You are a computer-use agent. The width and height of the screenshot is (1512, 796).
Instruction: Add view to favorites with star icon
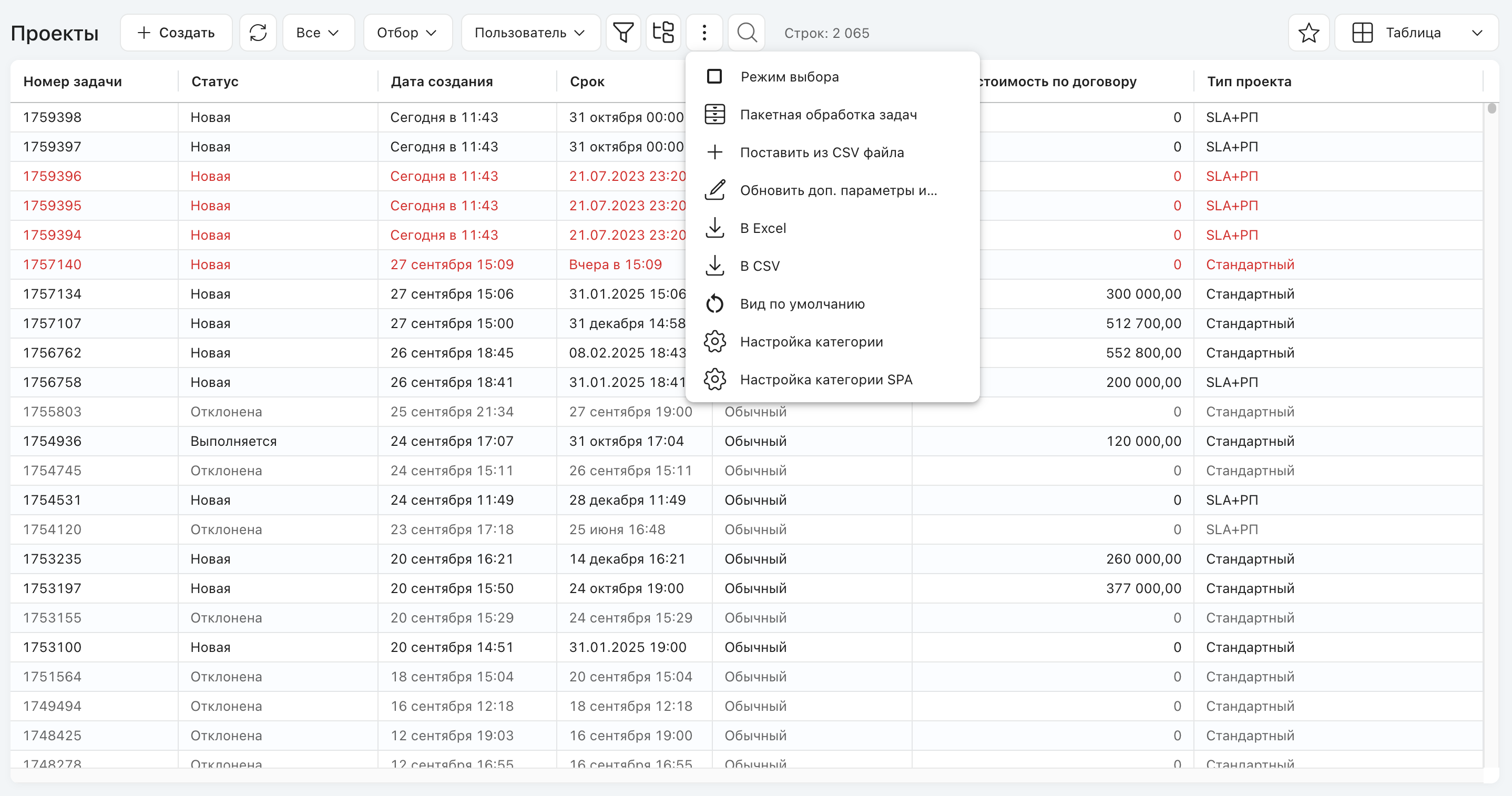pyautogui.click(x=1309, y=32)
